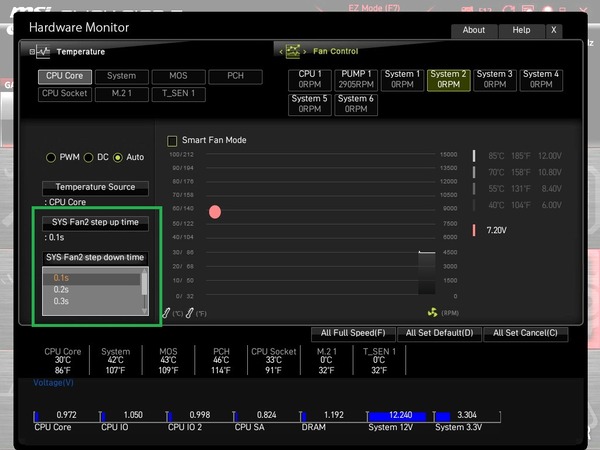Click the Voltage(V) label
This screenshot has height=450, width=600.
[53, 383]
